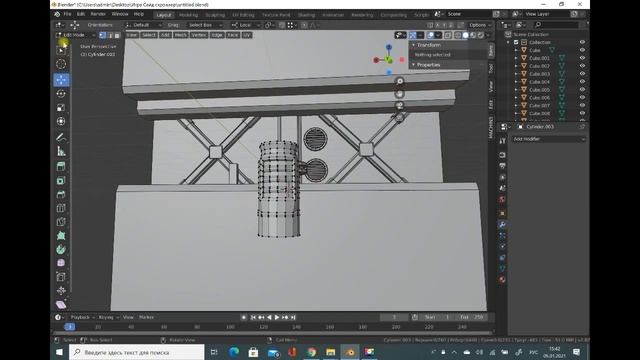
Task: Open the Object Data properties tab
Action: click(x=502, y=269)
